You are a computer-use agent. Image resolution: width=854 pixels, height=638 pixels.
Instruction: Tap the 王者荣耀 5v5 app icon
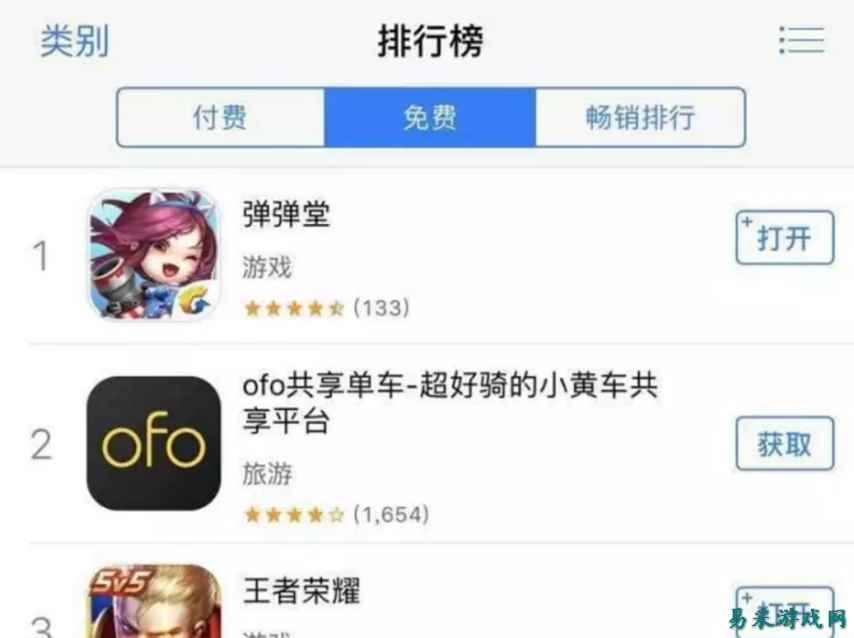154,601
